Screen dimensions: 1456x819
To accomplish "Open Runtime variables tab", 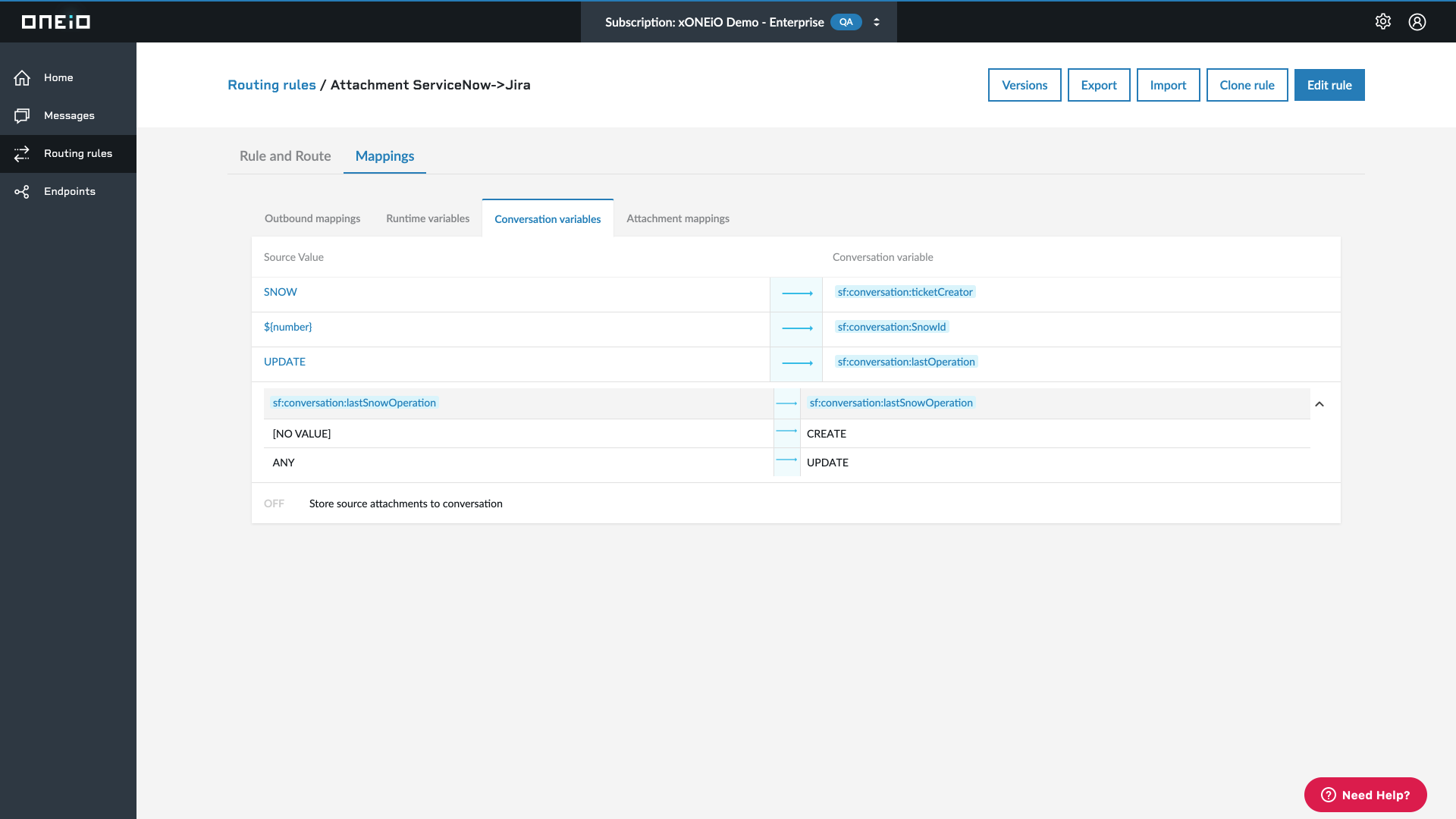I will coord(428,218).
